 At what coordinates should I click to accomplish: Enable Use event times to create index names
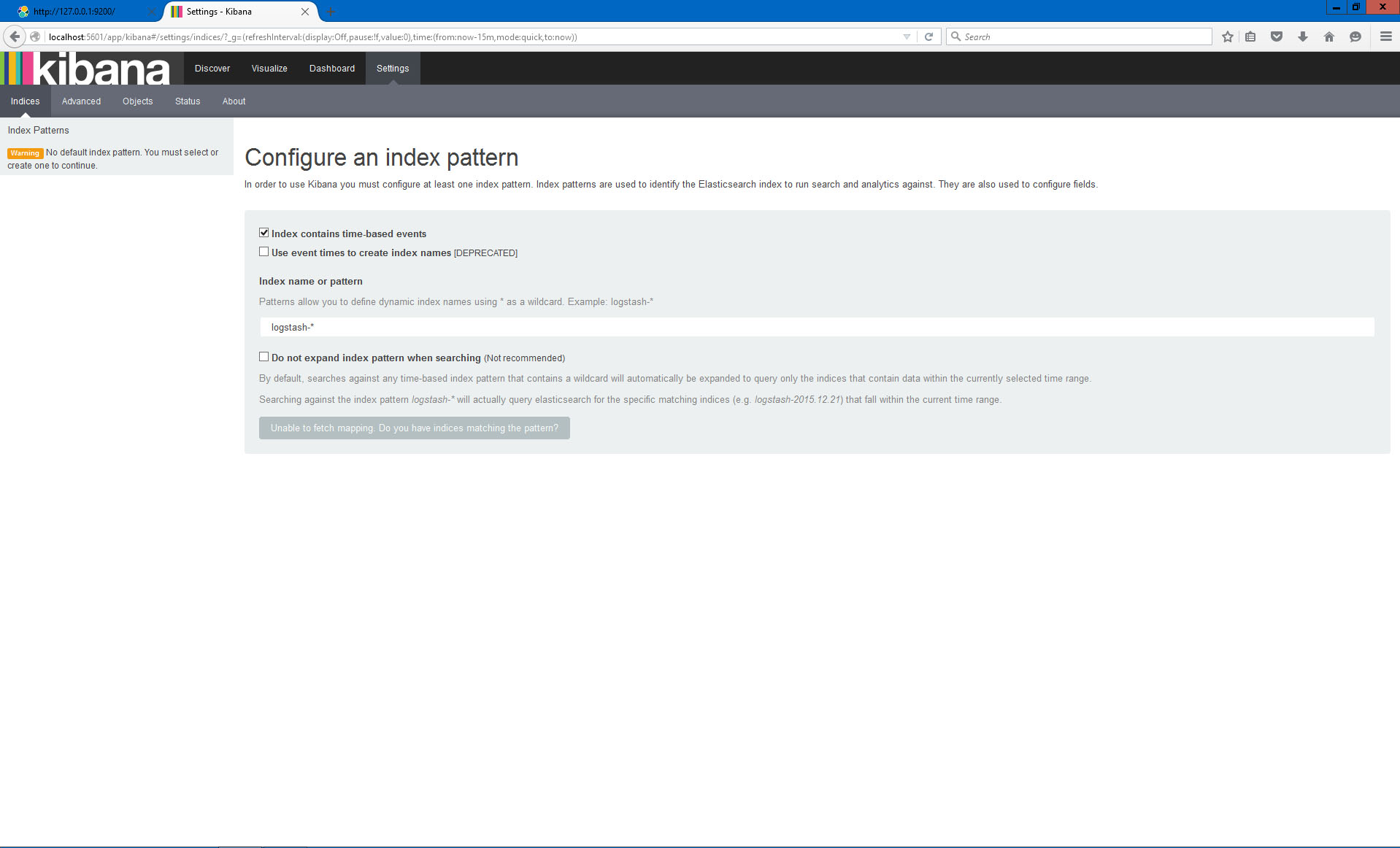pos(264,252)
